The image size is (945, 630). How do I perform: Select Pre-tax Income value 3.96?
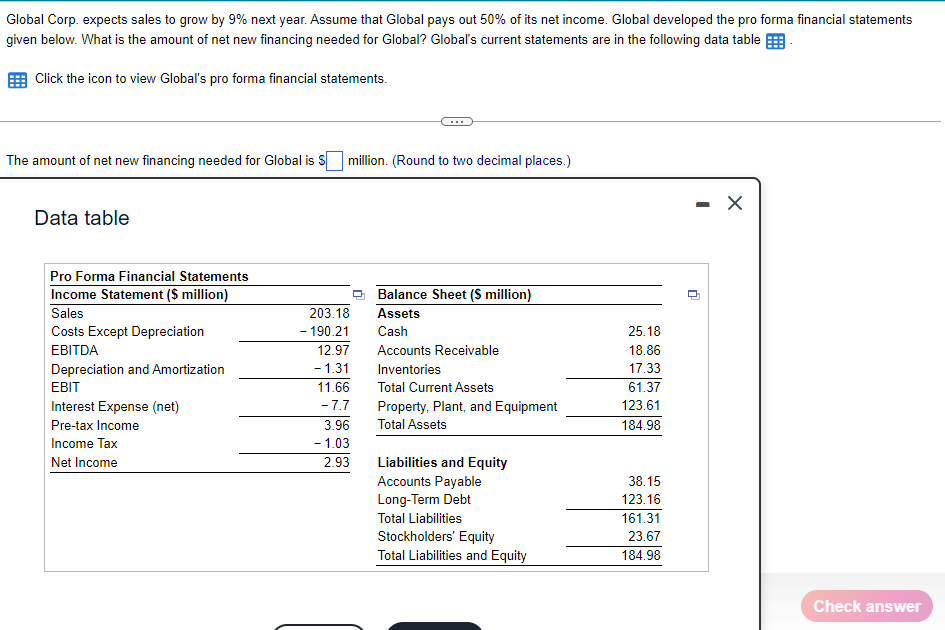point(336,425)
